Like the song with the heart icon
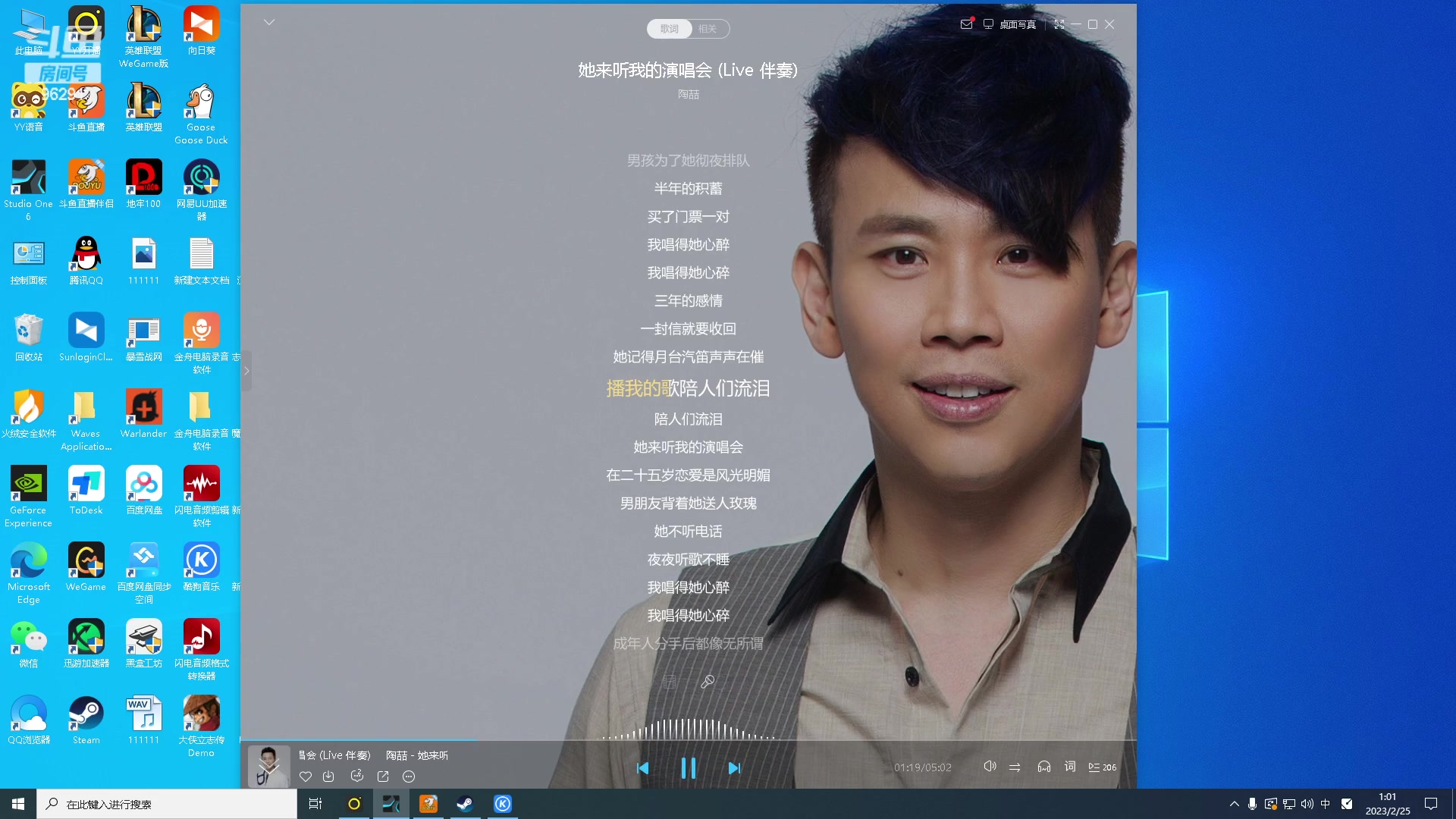Screen dimensions: 1456x819 point(306,777)
